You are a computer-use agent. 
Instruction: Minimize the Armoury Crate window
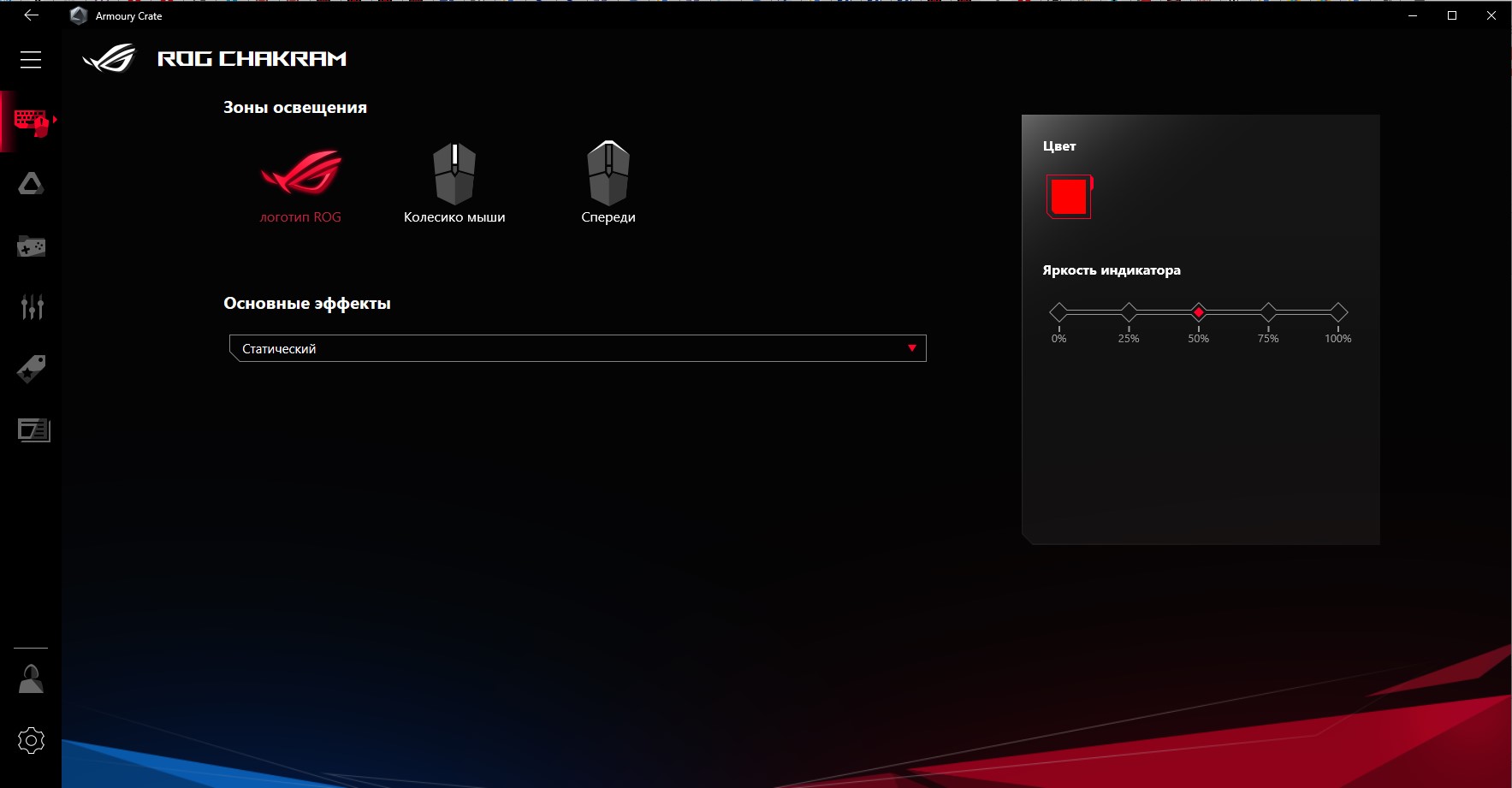[x=1413, y=15]
